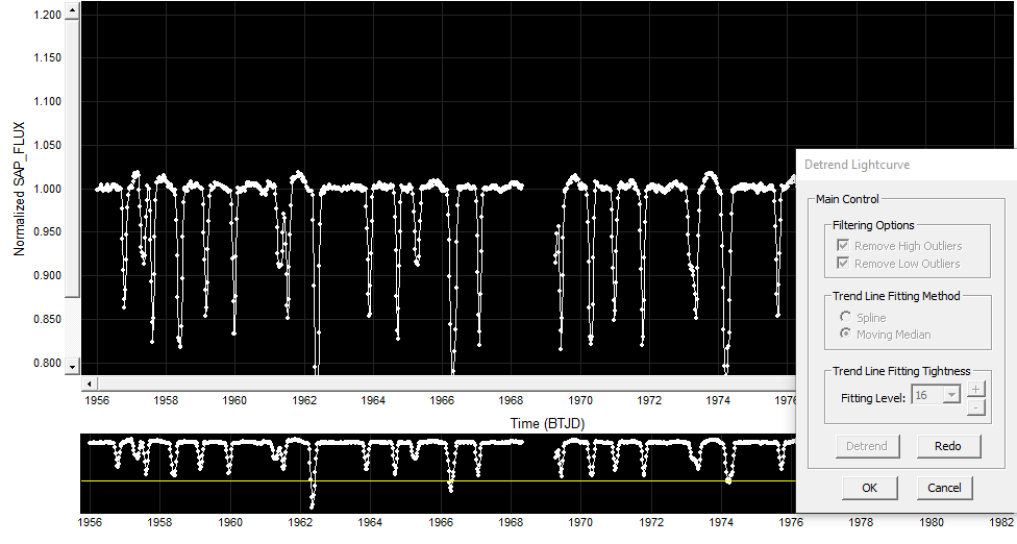Click the horizontal scrollbar left arrow

pyautogui.click(x=90, y=383)
